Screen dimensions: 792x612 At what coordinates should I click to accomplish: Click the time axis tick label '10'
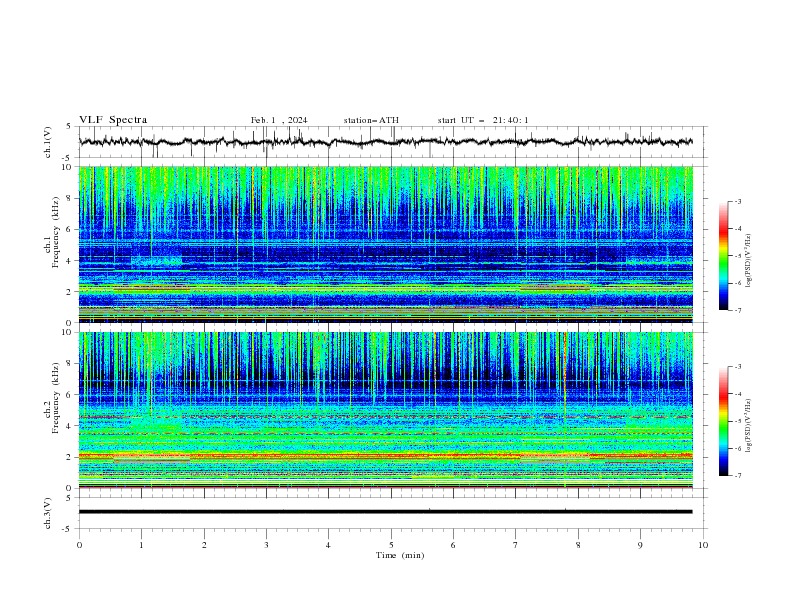click(x=703, y=545)
